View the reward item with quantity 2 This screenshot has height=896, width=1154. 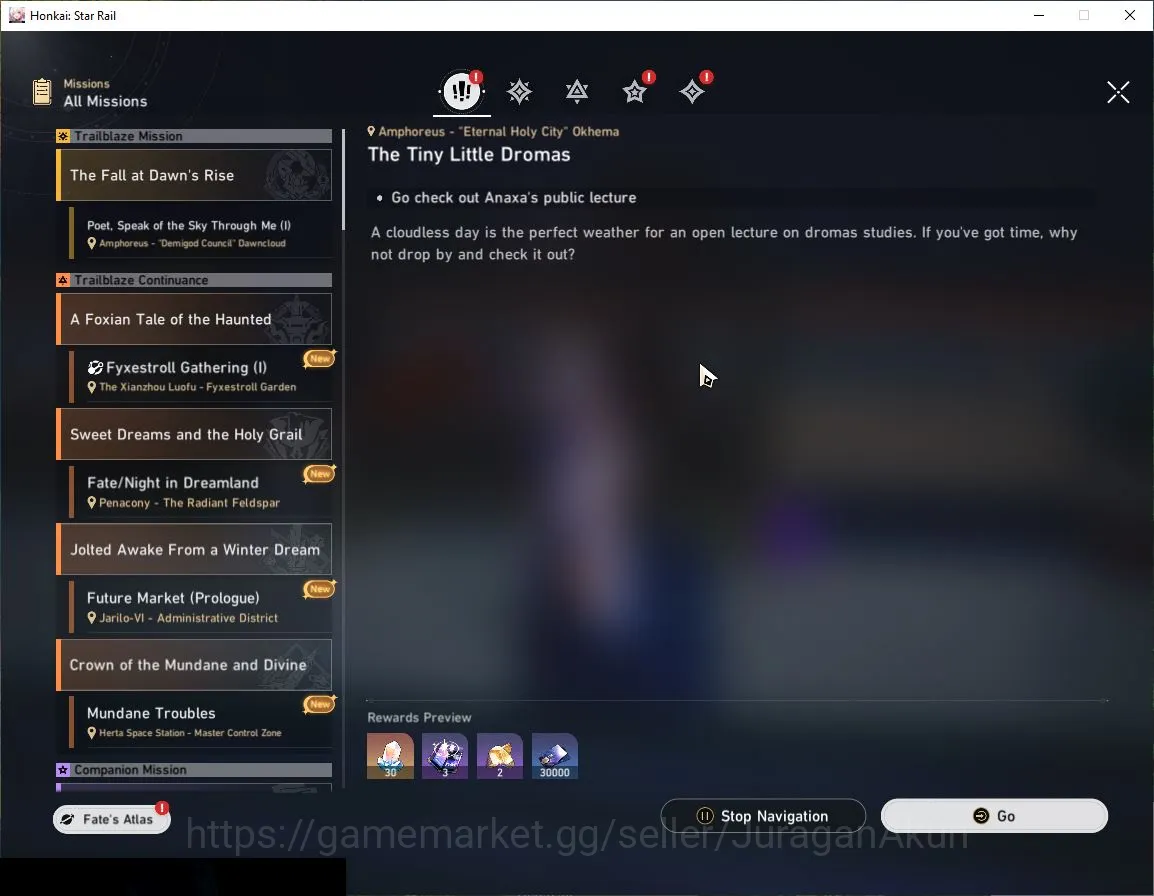500,756
